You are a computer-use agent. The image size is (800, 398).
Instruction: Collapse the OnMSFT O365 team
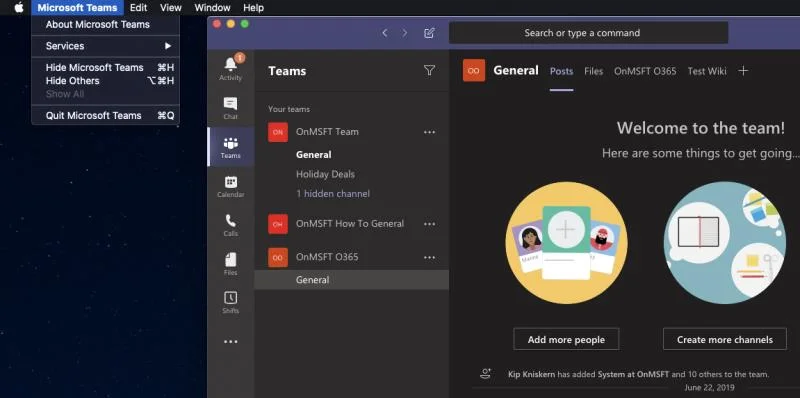pyautogui.click(x=327, y=257)
